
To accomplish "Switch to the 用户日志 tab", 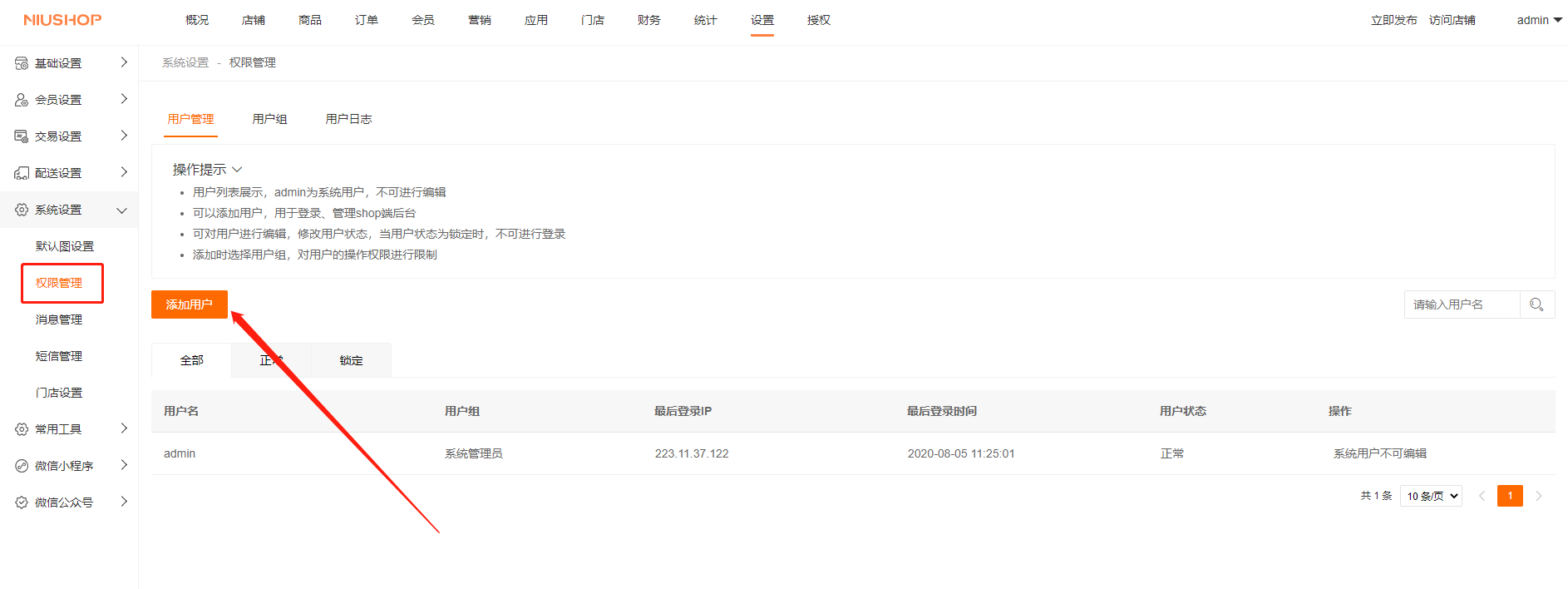I will tap(348, 119).
